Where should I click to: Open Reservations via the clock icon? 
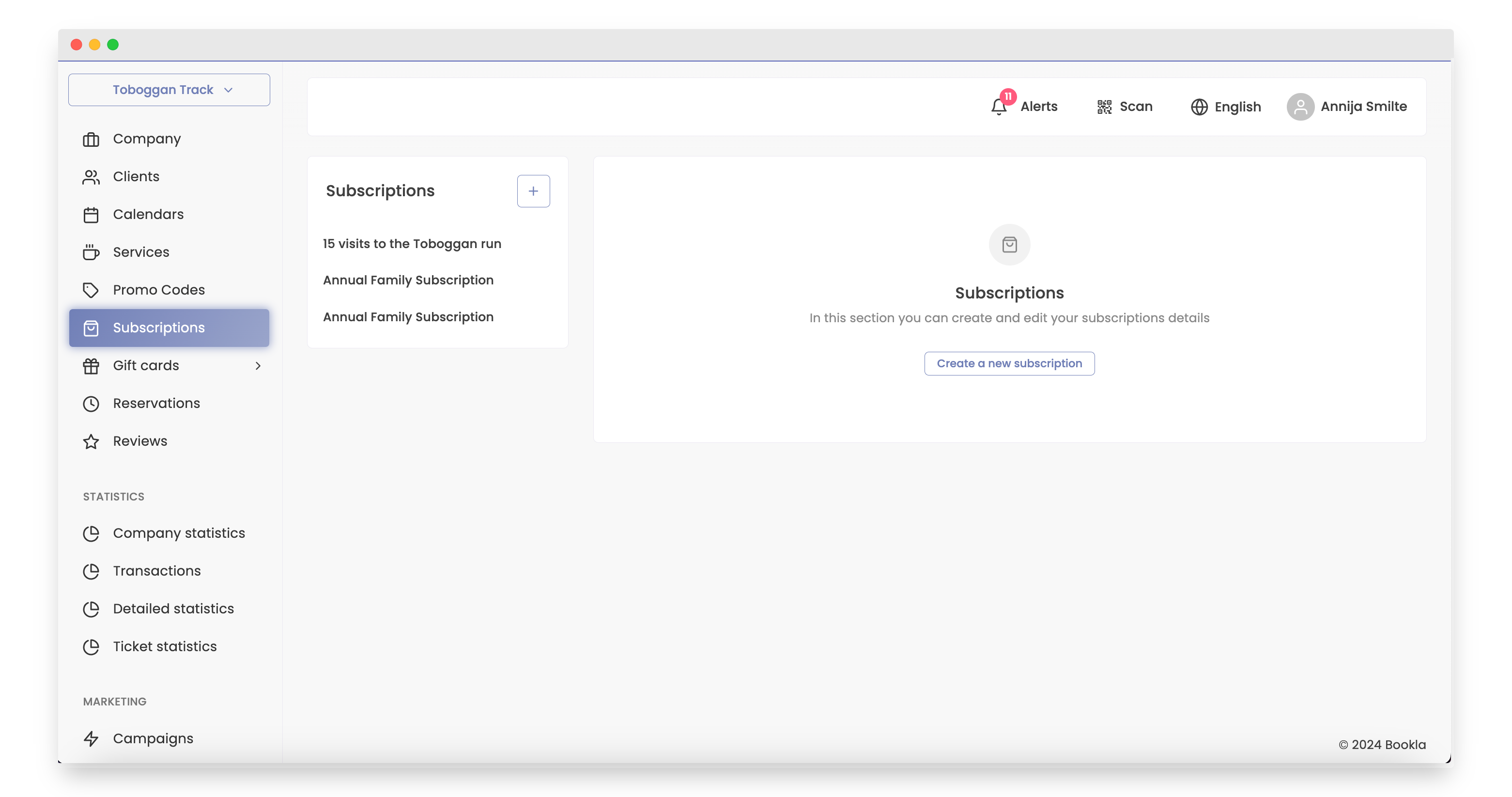pyautogui.click(x=91, y=404)
